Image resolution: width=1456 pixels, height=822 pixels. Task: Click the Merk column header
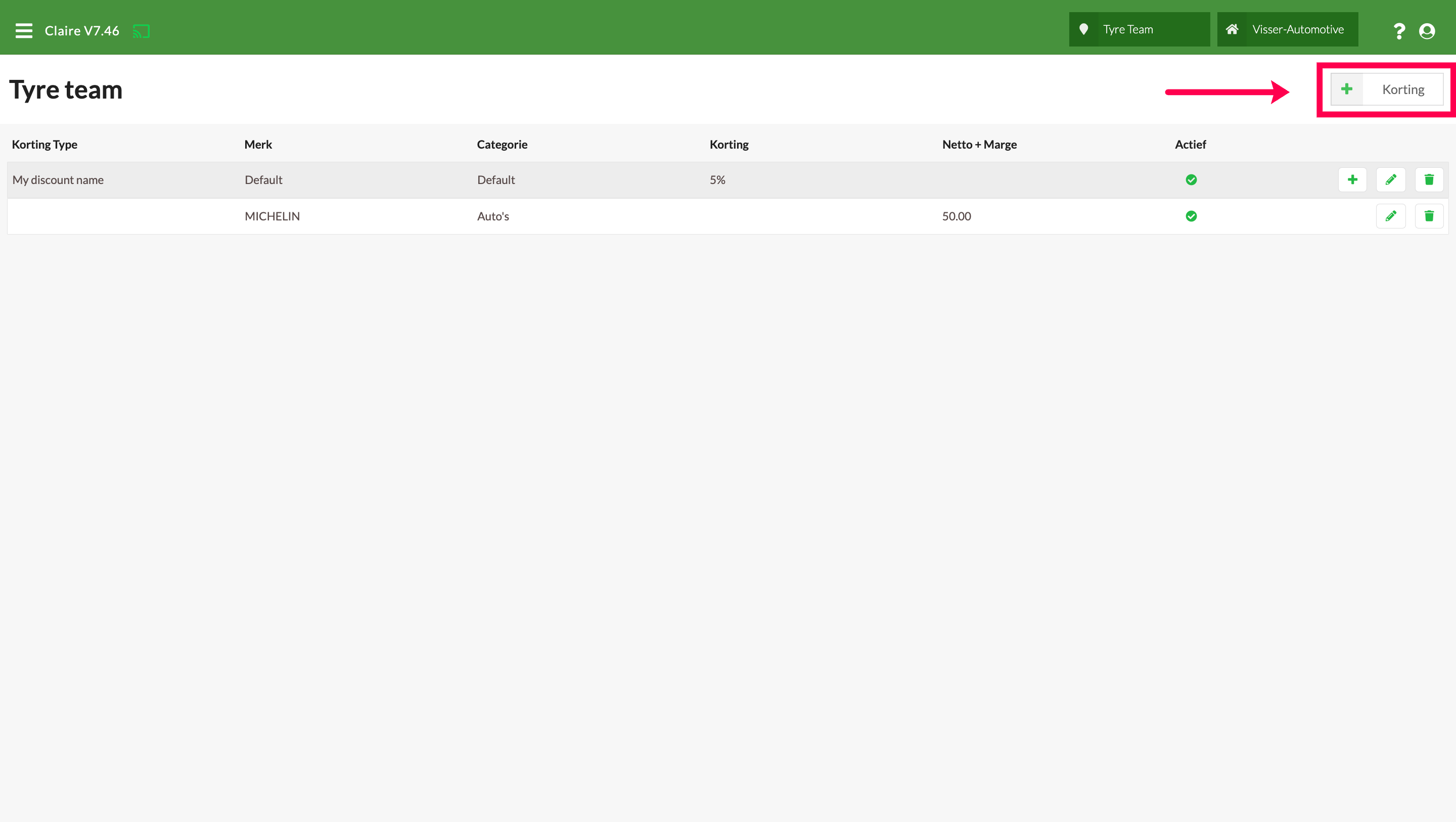pos(258,145)
